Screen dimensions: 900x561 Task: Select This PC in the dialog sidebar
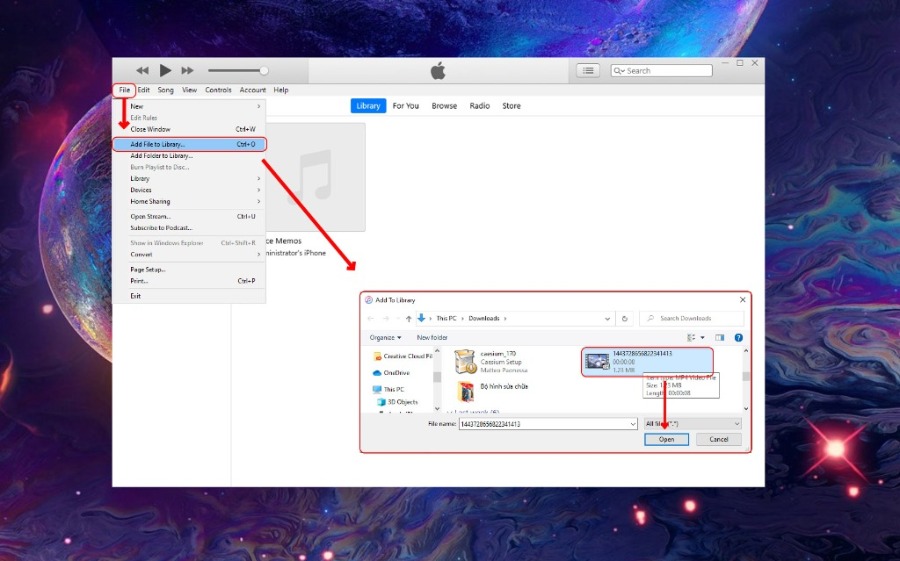click(388, 389)
